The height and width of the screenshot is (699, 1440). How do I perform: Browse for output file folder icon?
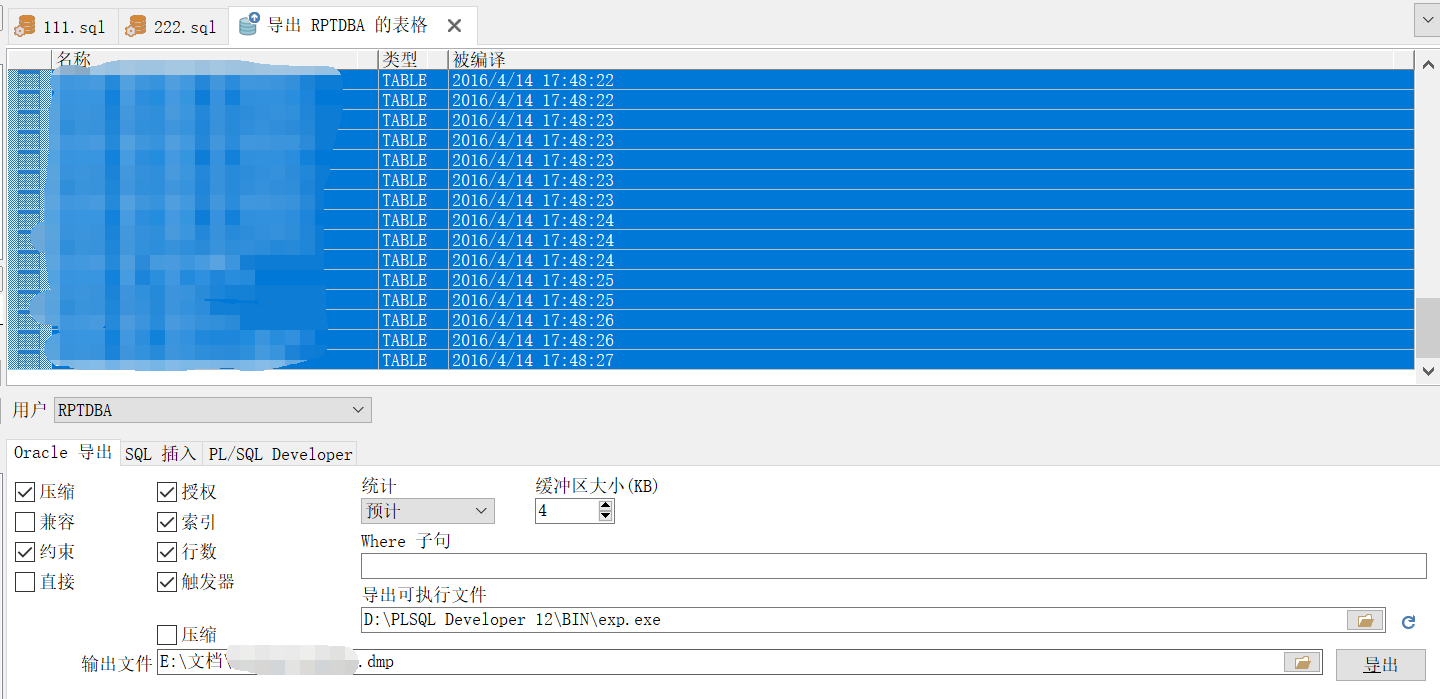1302,662
